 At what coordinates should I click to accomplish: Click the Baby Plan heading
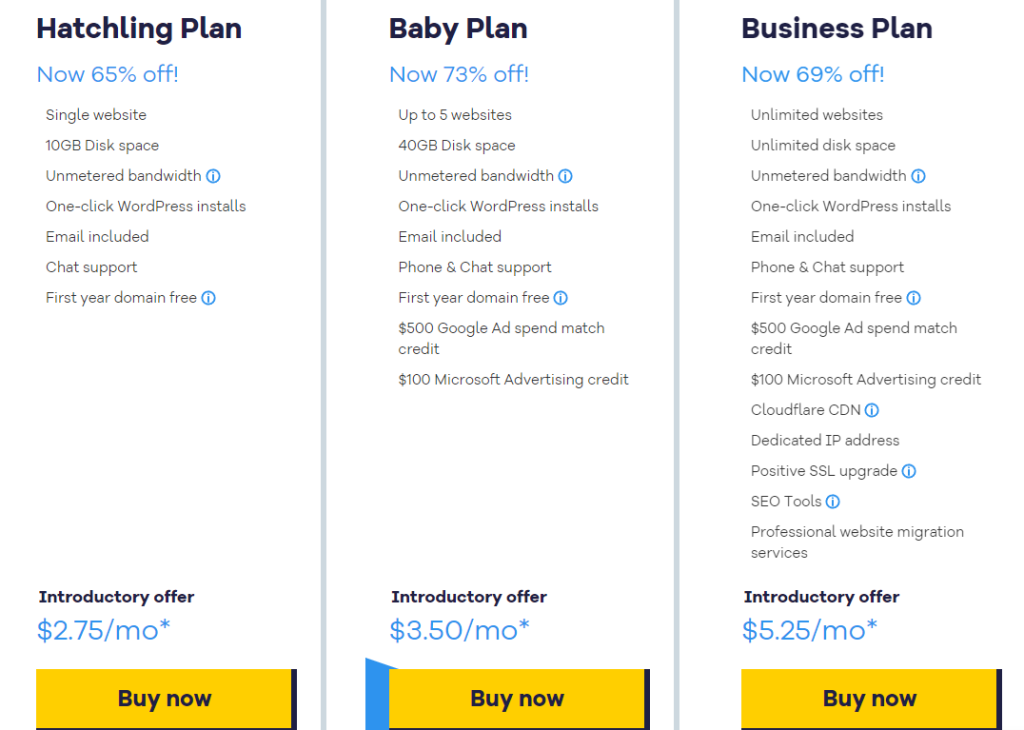[x=458, y=29]
